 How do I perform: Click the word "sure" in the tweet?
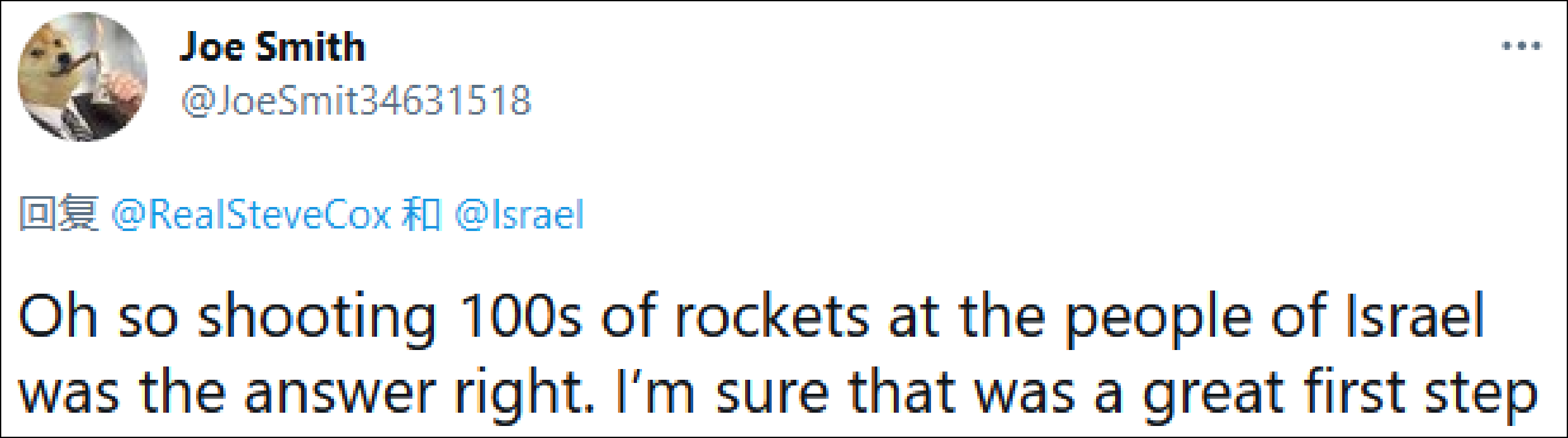click(772, 394)
